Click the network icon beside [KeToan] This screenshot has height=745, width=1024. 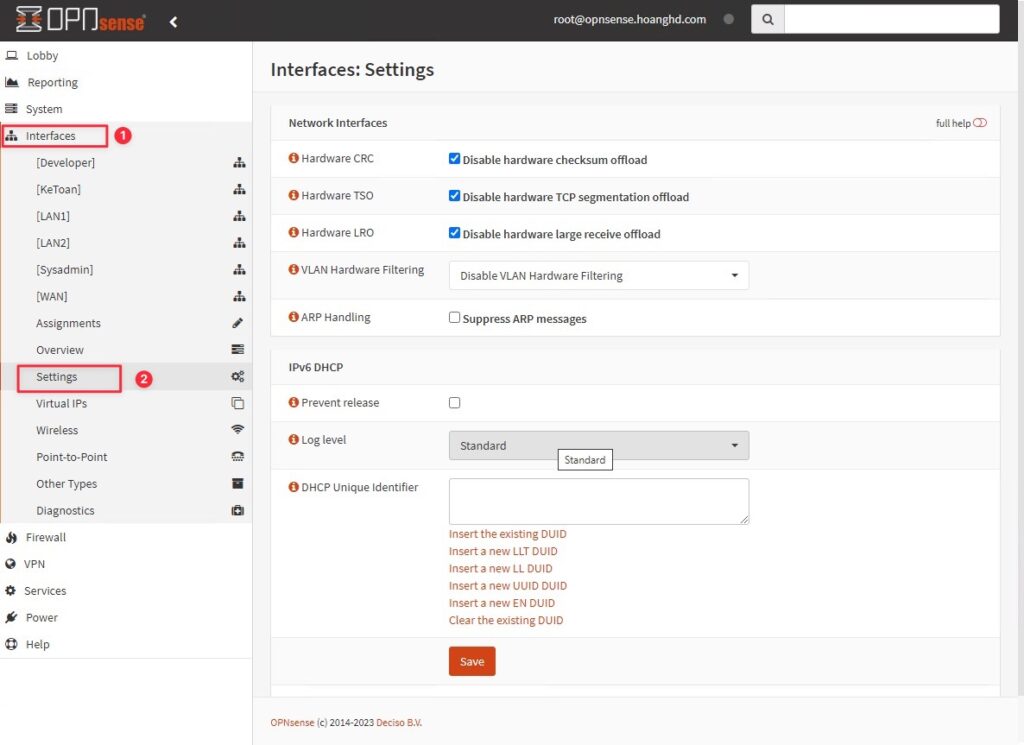point(239,189)
